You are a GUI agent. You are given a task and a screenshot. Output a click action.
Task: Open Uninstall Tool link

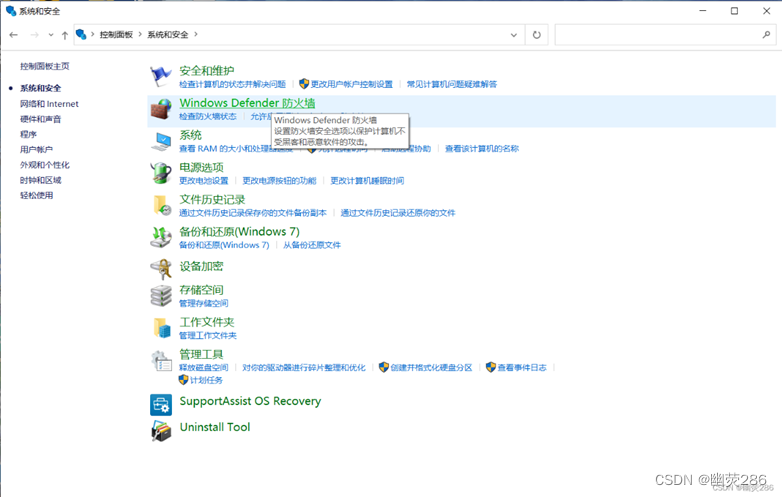(x=215, y=427)
